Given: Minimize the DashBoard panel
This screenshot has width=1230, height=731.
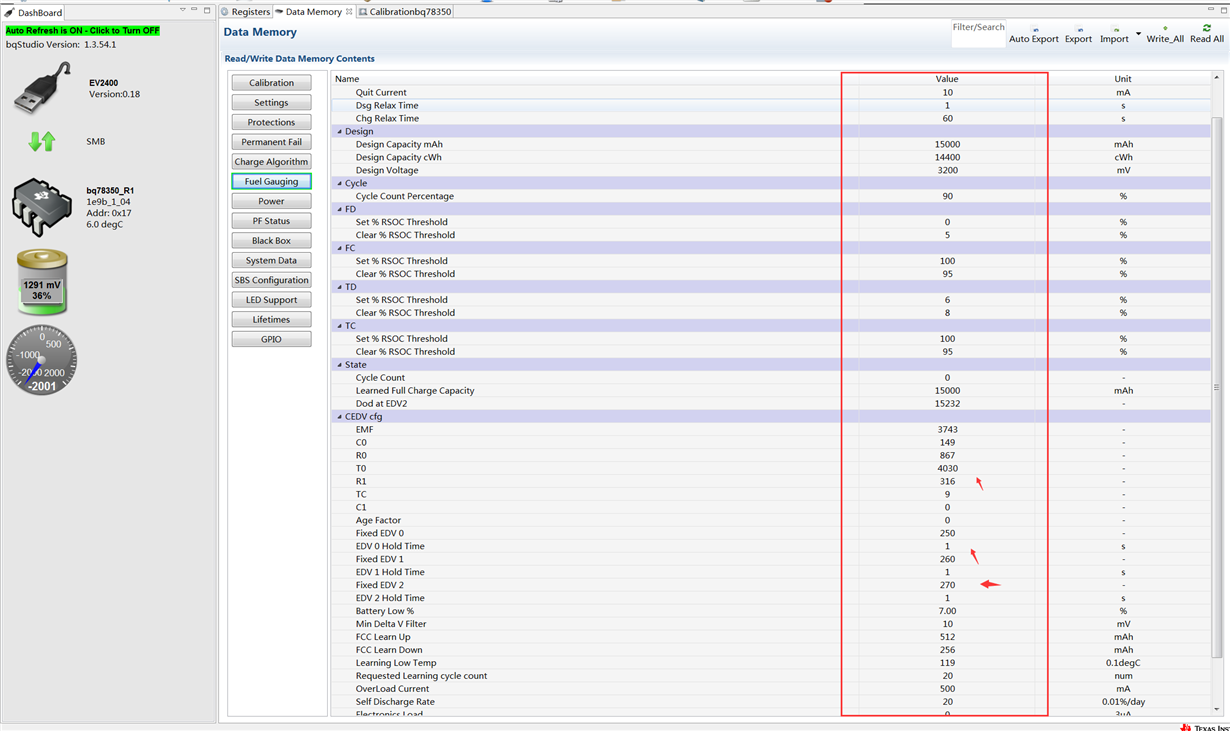Looking at the screenshot, I should [194, 9].
